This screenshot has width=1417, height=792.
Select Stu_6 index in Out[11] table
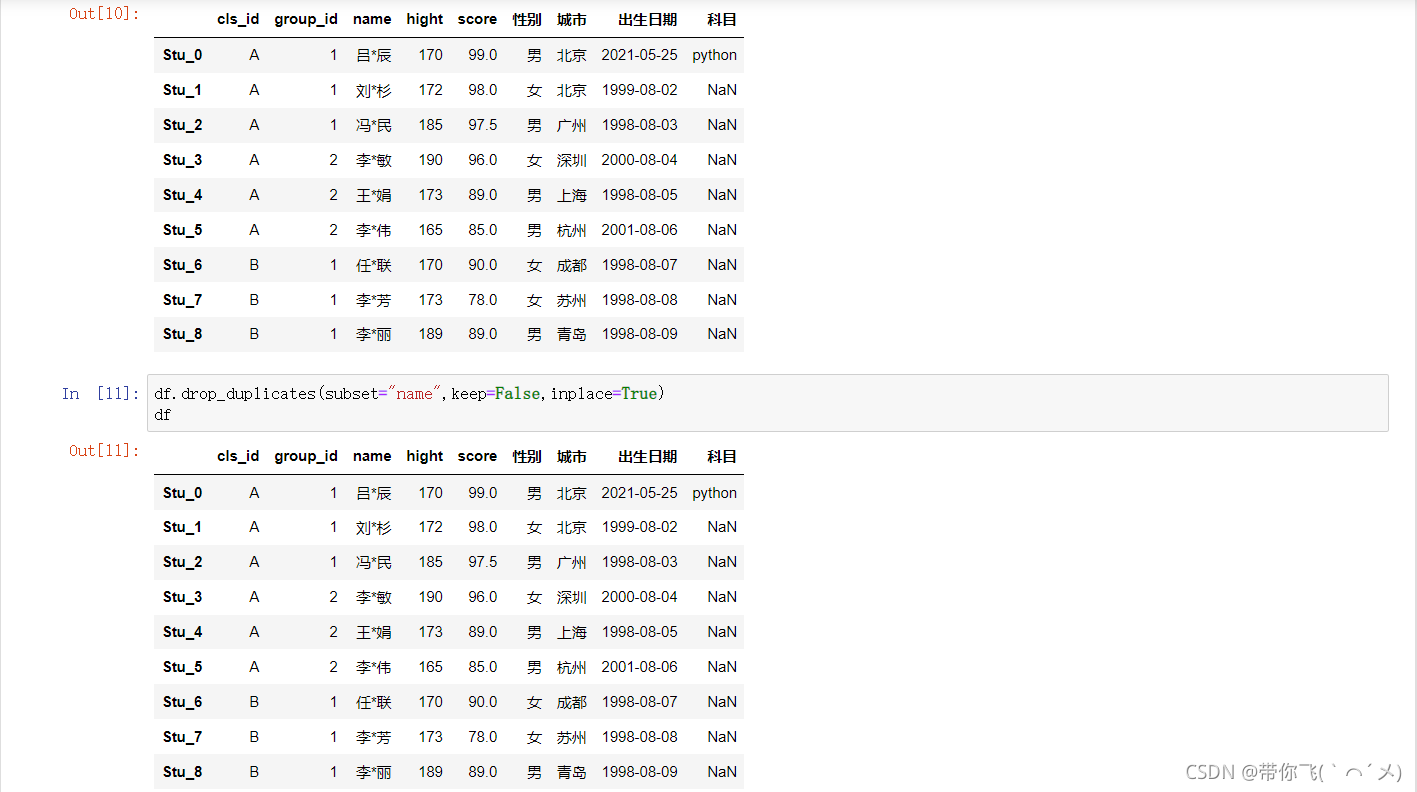coord(182,702)
